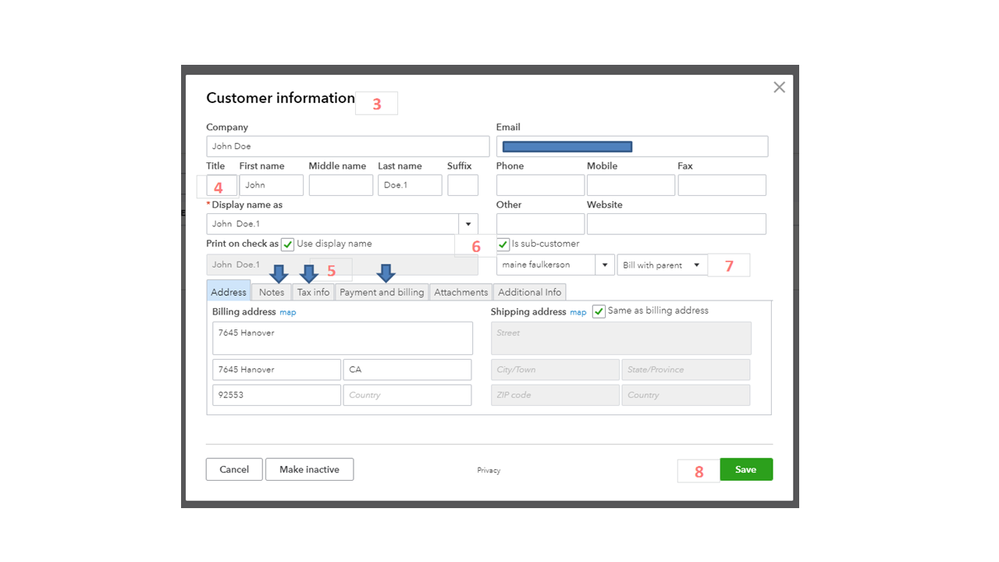
Task: Click the billing street address field
Action: [343, 338]
